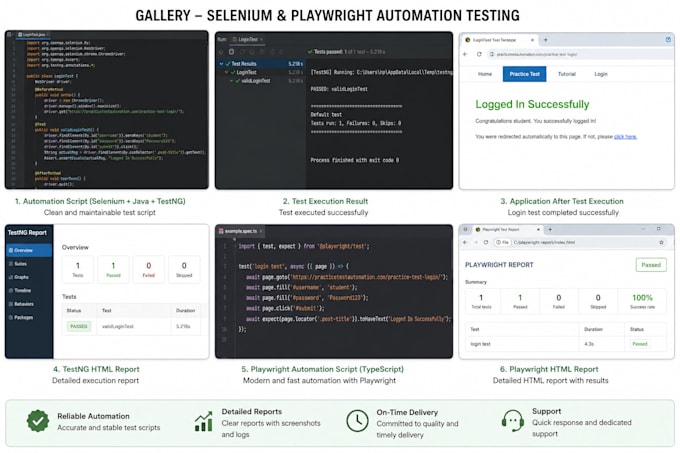Click the '1 Tests' overview card
Image resolution: width=680 pixels, height=453 pixels.
click(x=78, y=270)
